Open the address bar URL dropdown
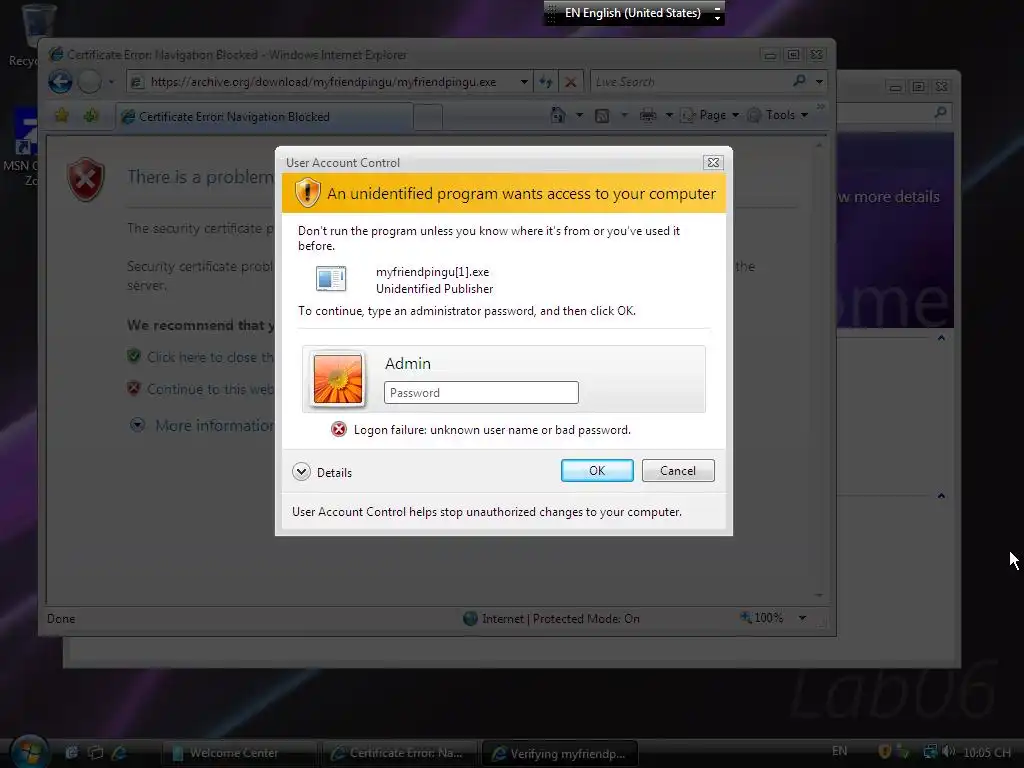Screen dimensions: 1024x768 (524, 82)
